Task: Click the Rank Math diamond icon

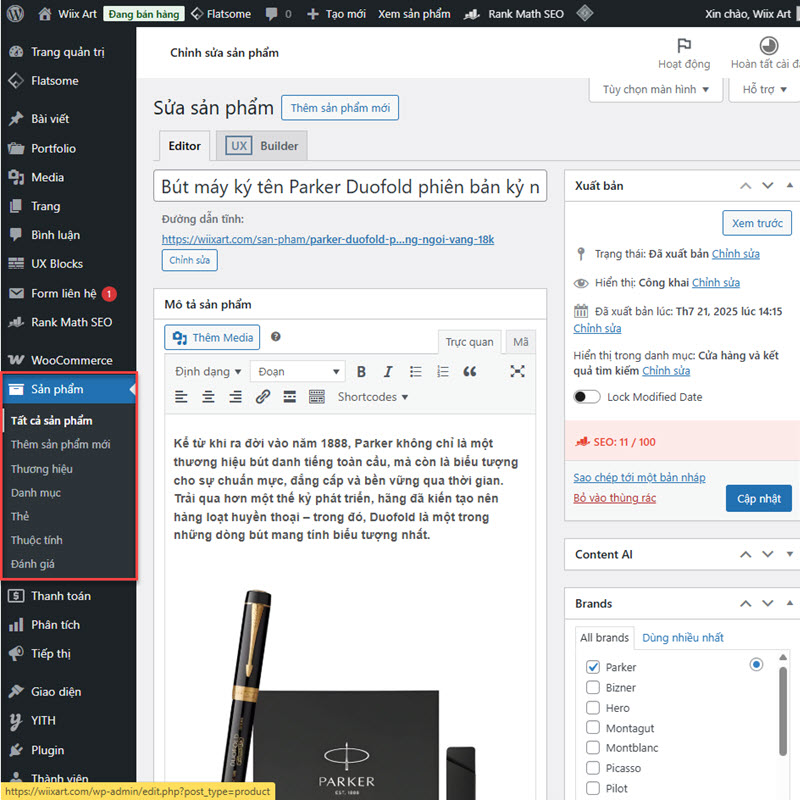Action: [585, 13]
